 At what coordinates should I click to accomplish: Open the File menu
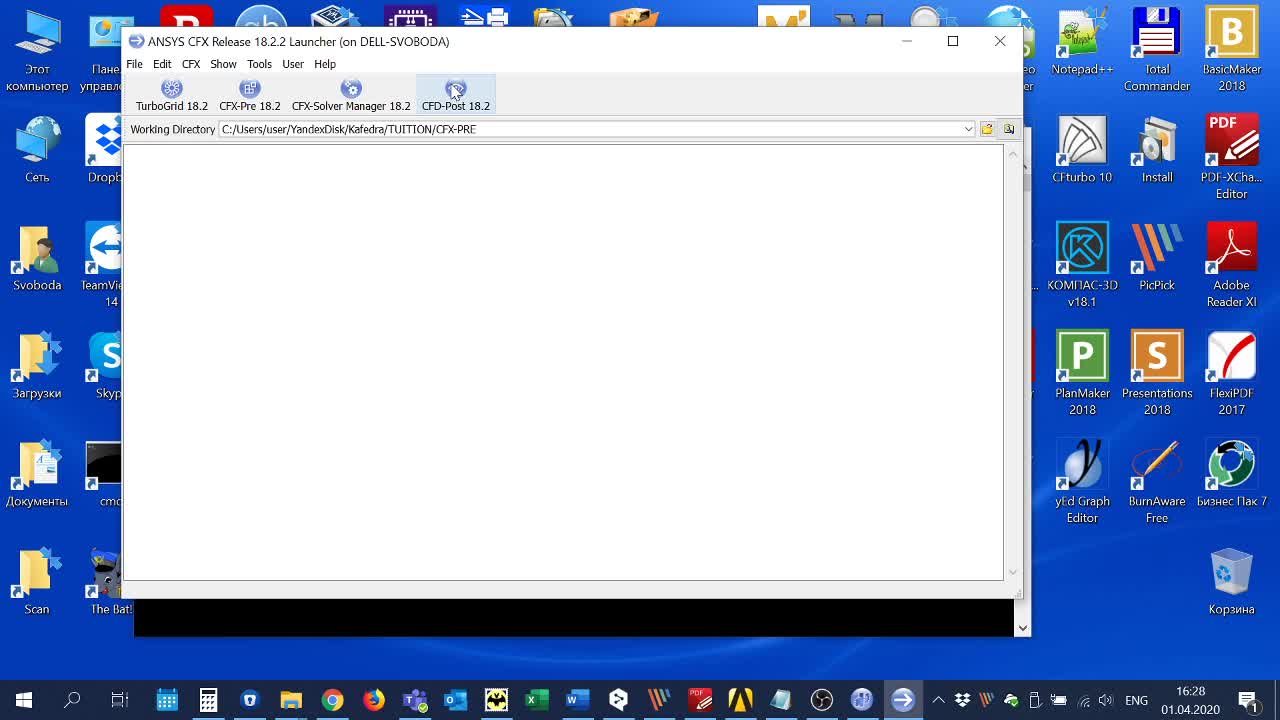point(134,64)
